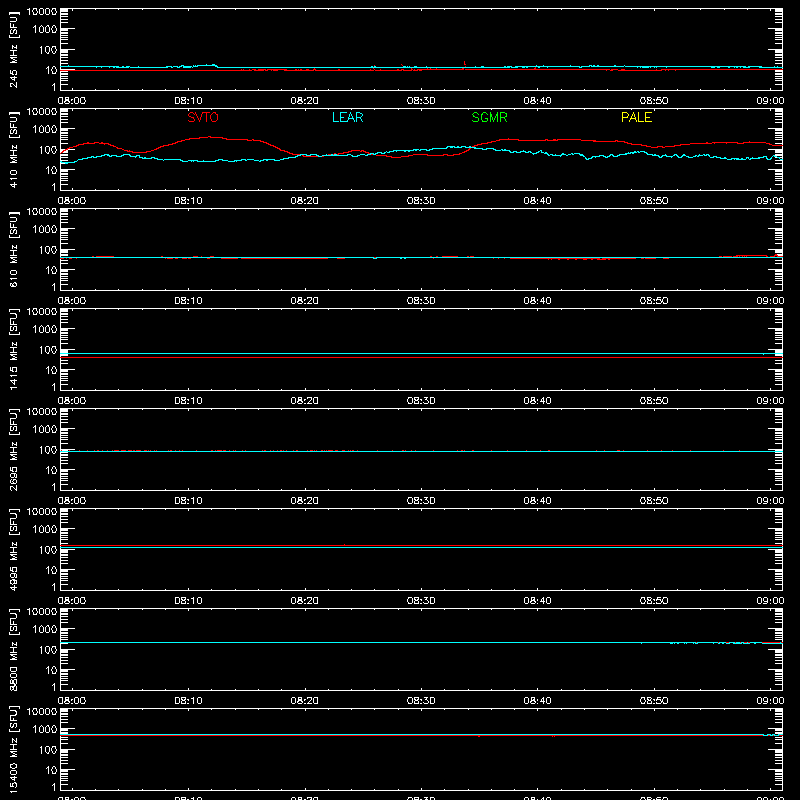Click 08:20 time label under 8800 MHz plot
Viewport: 800px width, 800px height.
[x=305, y=701]
